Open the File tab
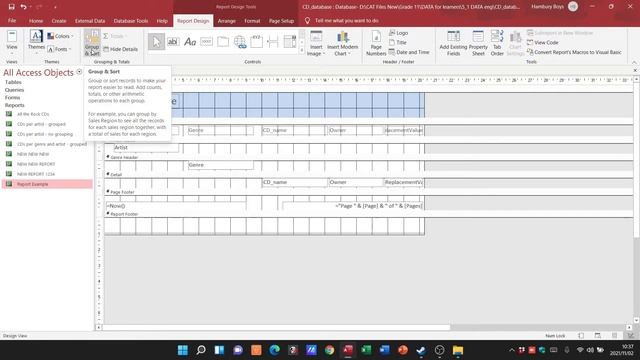The width and height of the screenshot is (640, 360). point(12,20)
